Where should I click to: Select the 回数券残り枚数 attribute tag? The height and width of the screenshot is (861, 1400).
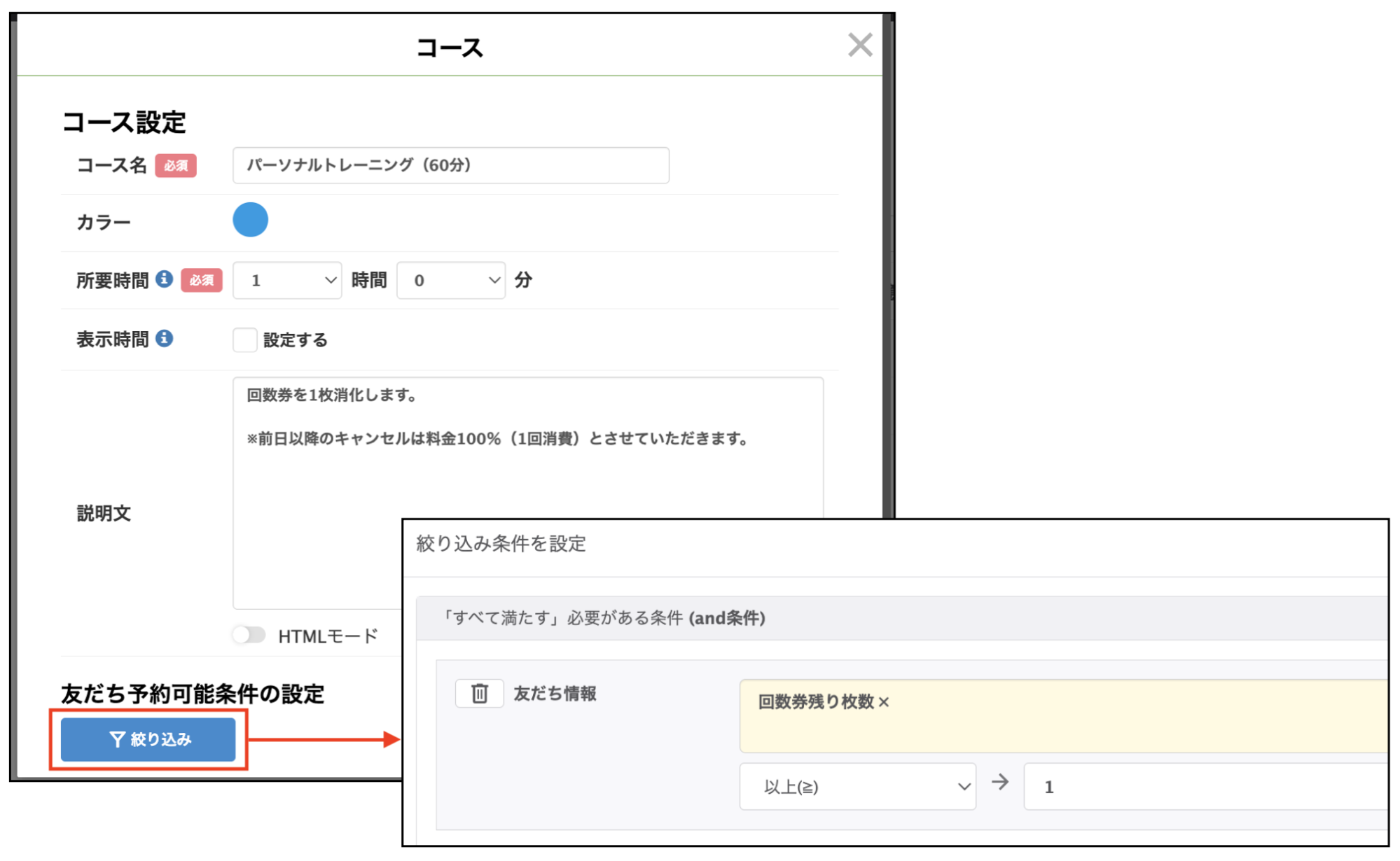(x=816, y=701)
